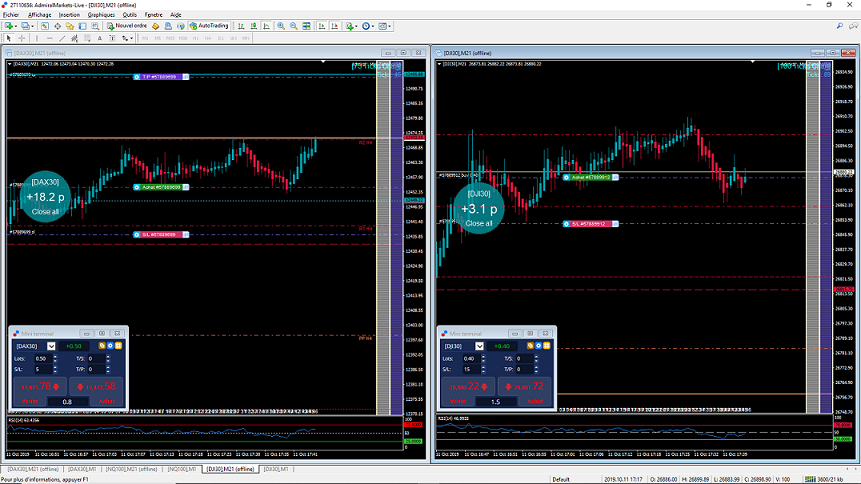The image size is (861, 484).
Task: Open the Affichage menu
Action: (x=39, y=15)
